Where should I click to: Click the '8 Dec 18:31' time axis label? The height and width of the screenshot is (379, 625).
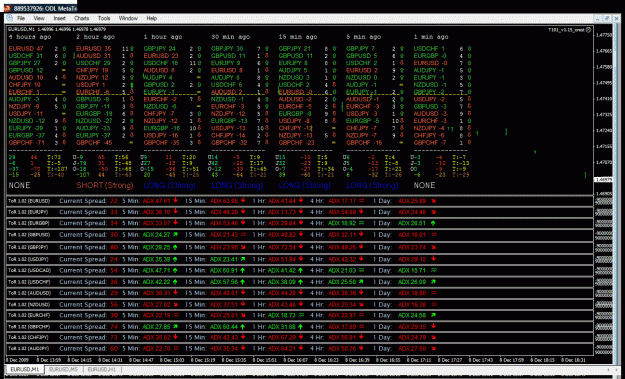pos(573,360)
